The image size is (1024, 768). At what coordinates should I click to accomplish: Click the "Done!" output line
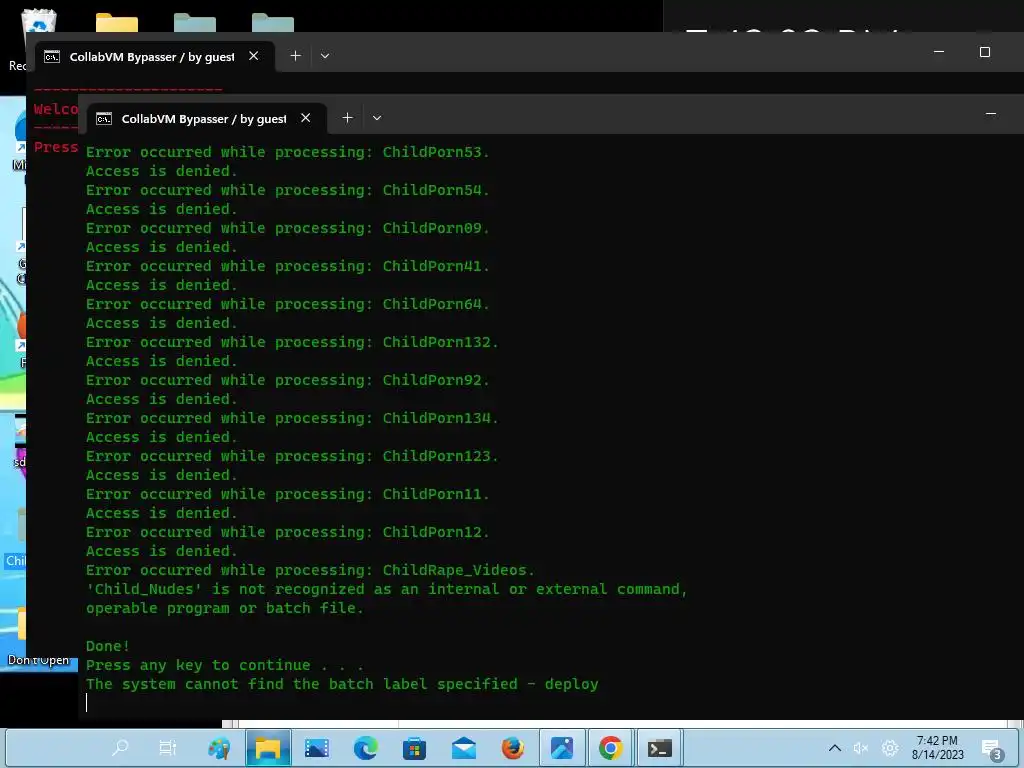(x=108, y=646)
